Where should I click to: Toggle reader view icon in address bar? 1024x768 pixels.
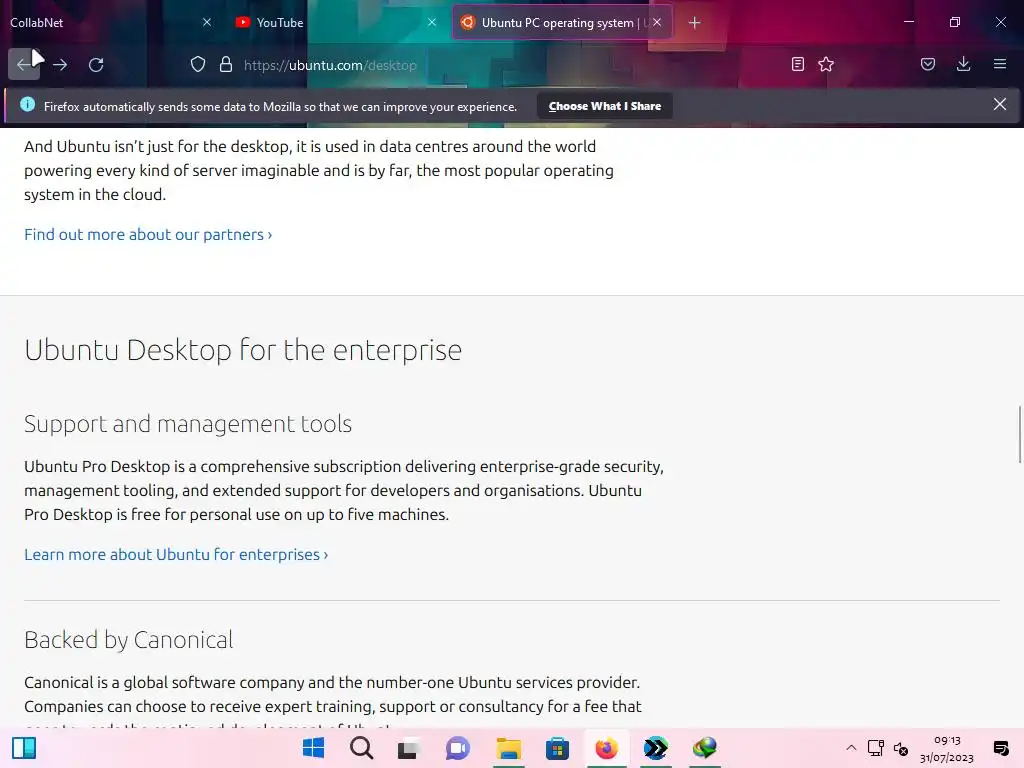coord(797,64)
